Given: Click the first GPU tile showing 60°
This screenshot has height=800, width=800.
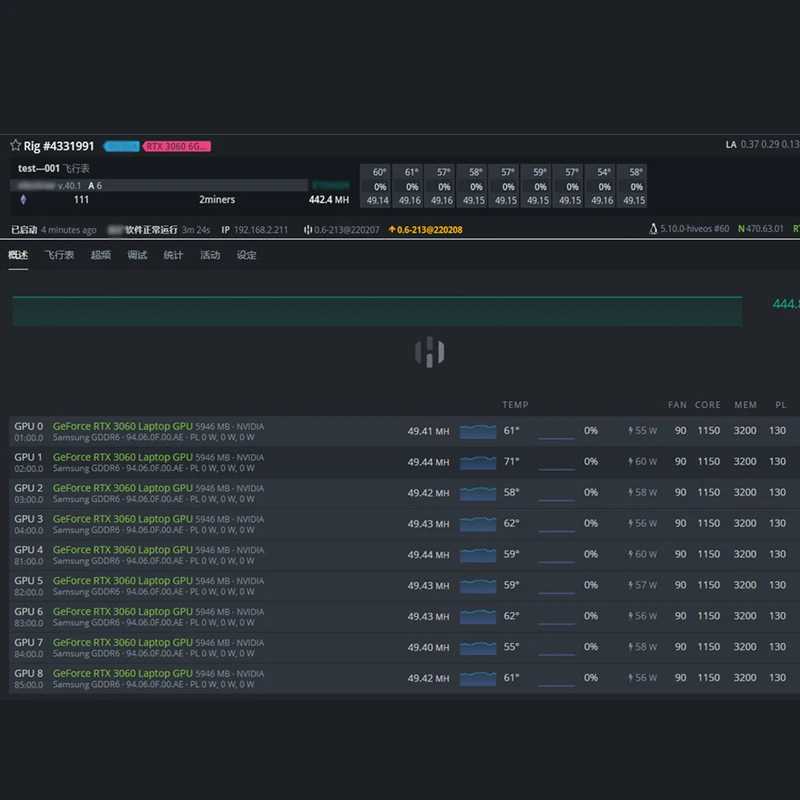Looking at the screenshot, I should pos(376,186).
